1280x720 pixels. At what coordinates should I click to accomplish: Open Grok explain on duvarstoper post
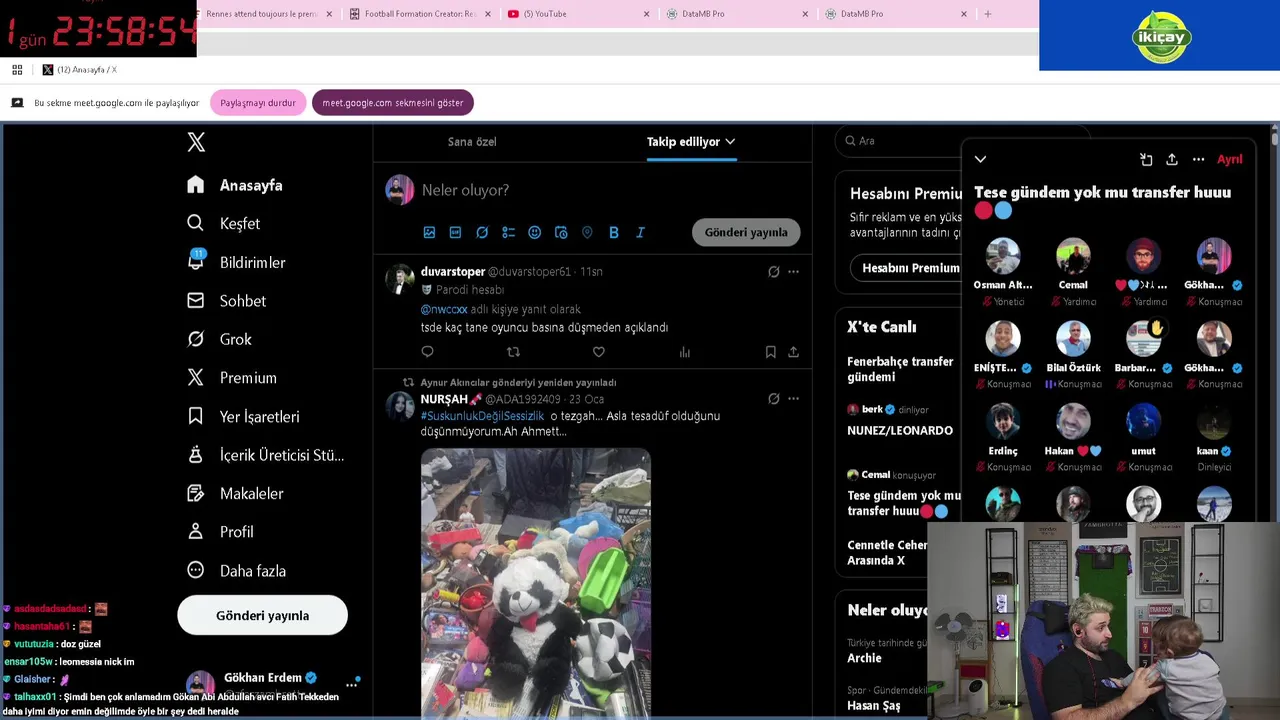click(773, 271)
